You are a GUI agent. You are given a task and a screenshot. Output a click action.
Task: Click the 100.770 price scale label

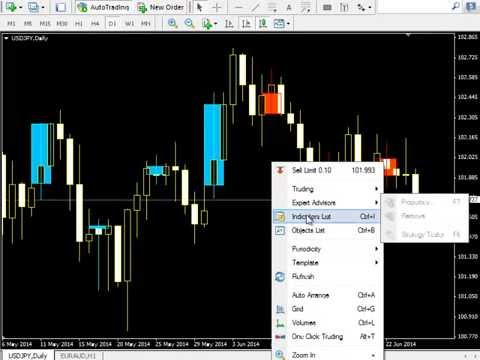[467, 336]
